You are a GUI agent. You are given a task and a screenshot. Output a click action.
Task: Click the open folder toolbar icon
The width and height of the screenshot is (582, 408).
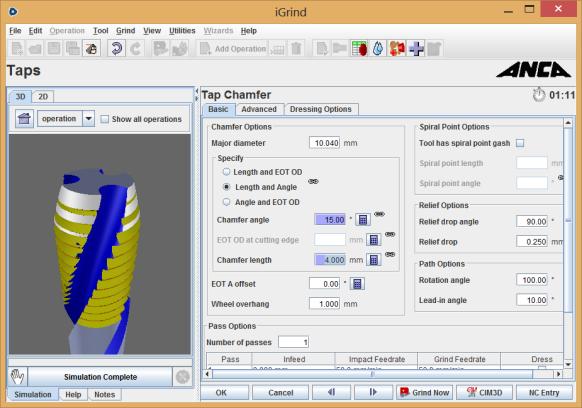pos(35,49)
